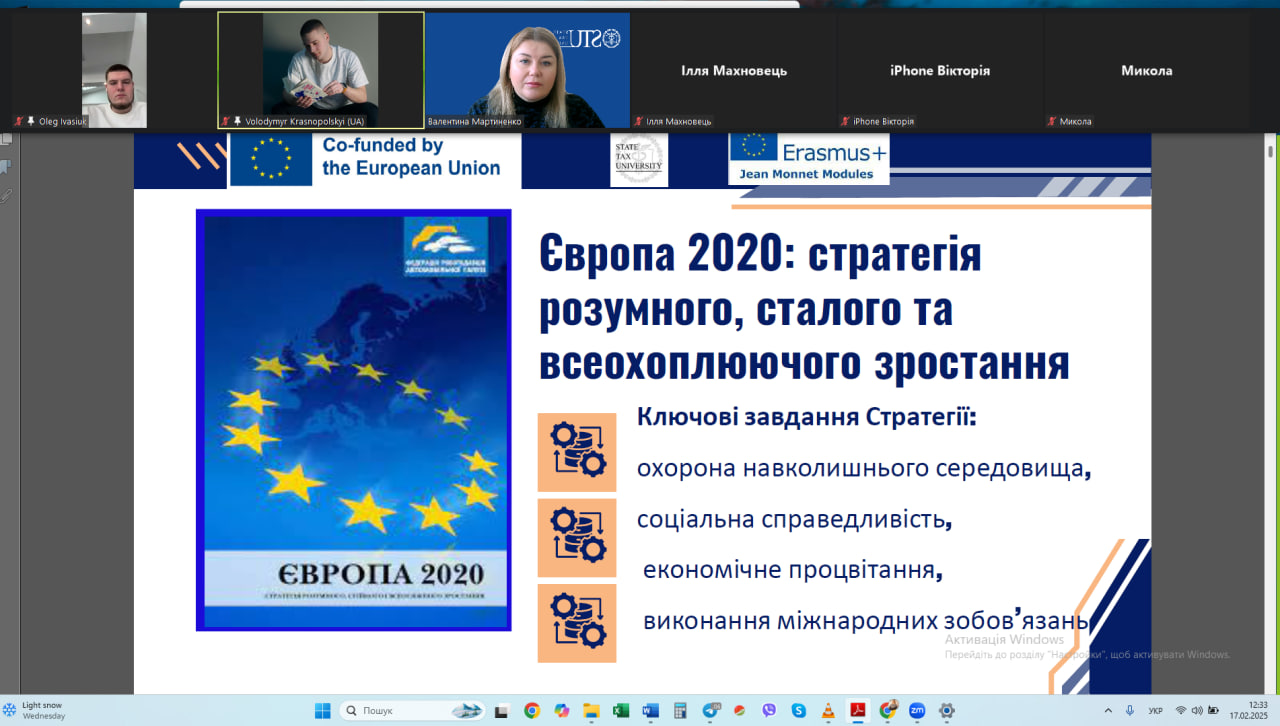
Task: Open Task View on the taskbar
Action: click(x=501, y=711)
